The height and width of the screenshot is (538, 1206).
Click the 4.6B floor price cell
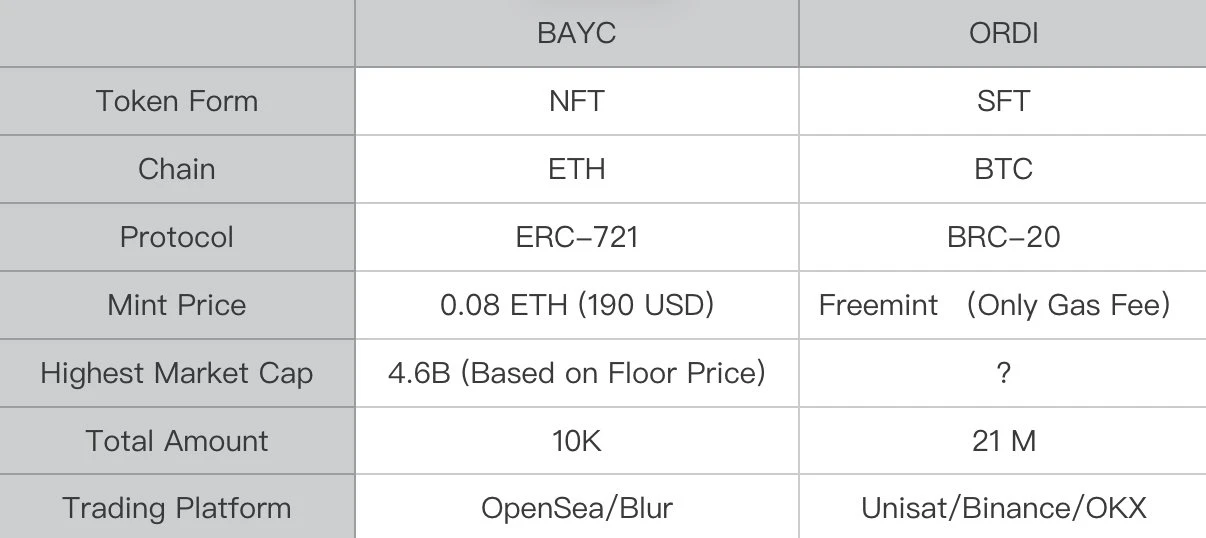tap(576, 373)
